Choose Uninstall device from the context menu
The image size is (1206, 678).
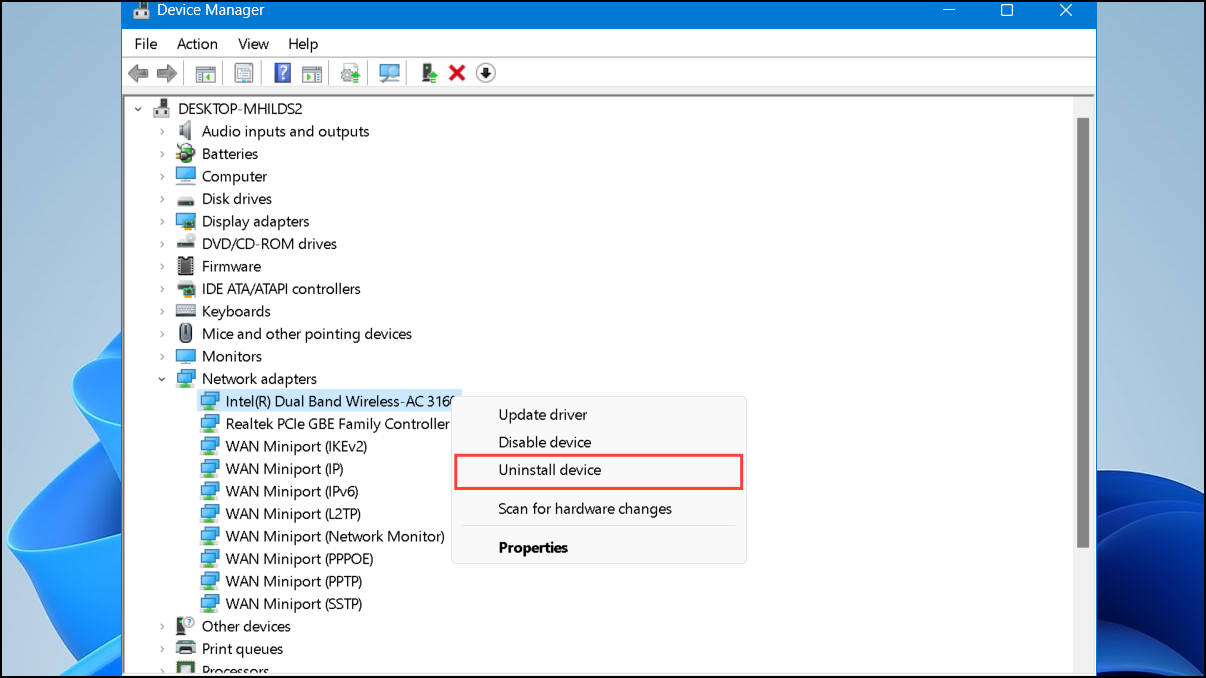pos(599,470)
